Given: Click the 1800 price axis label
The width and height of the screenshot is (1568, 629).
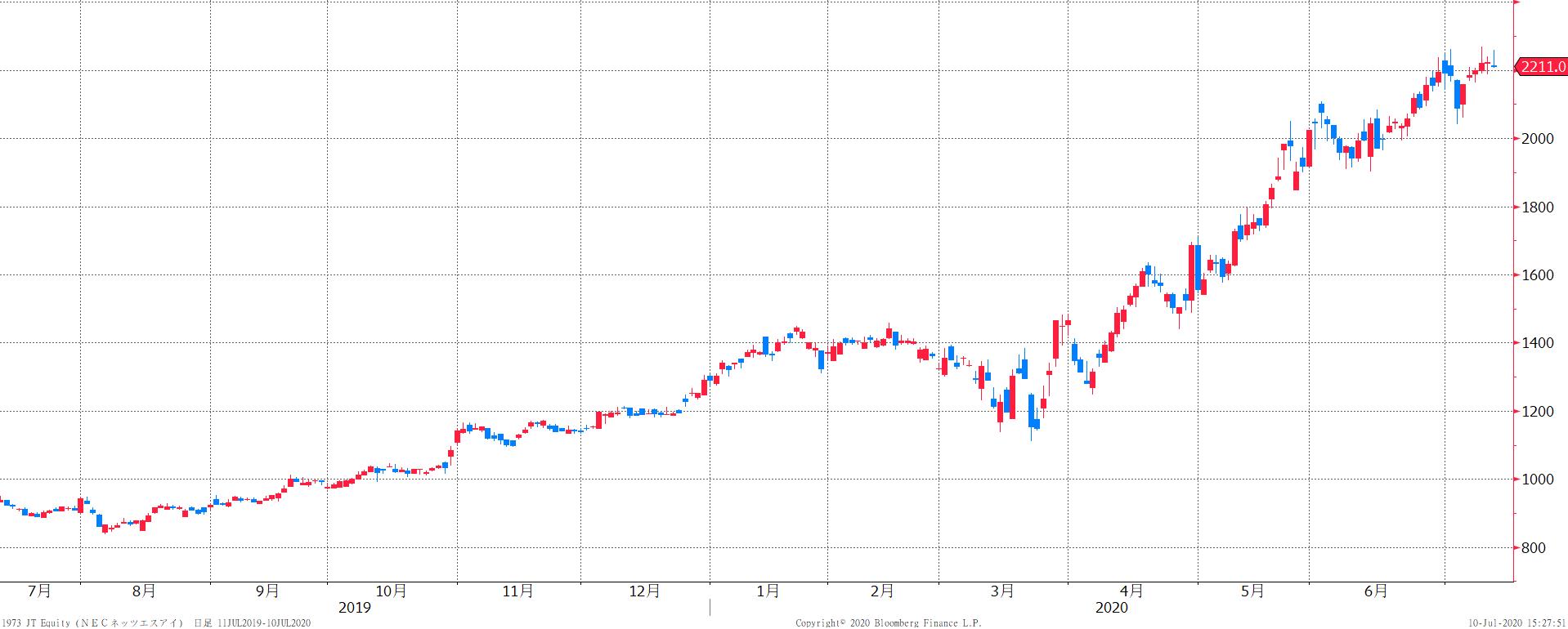Looking at the screenshot, I should pyautogui.click(x=1538, y=207).
